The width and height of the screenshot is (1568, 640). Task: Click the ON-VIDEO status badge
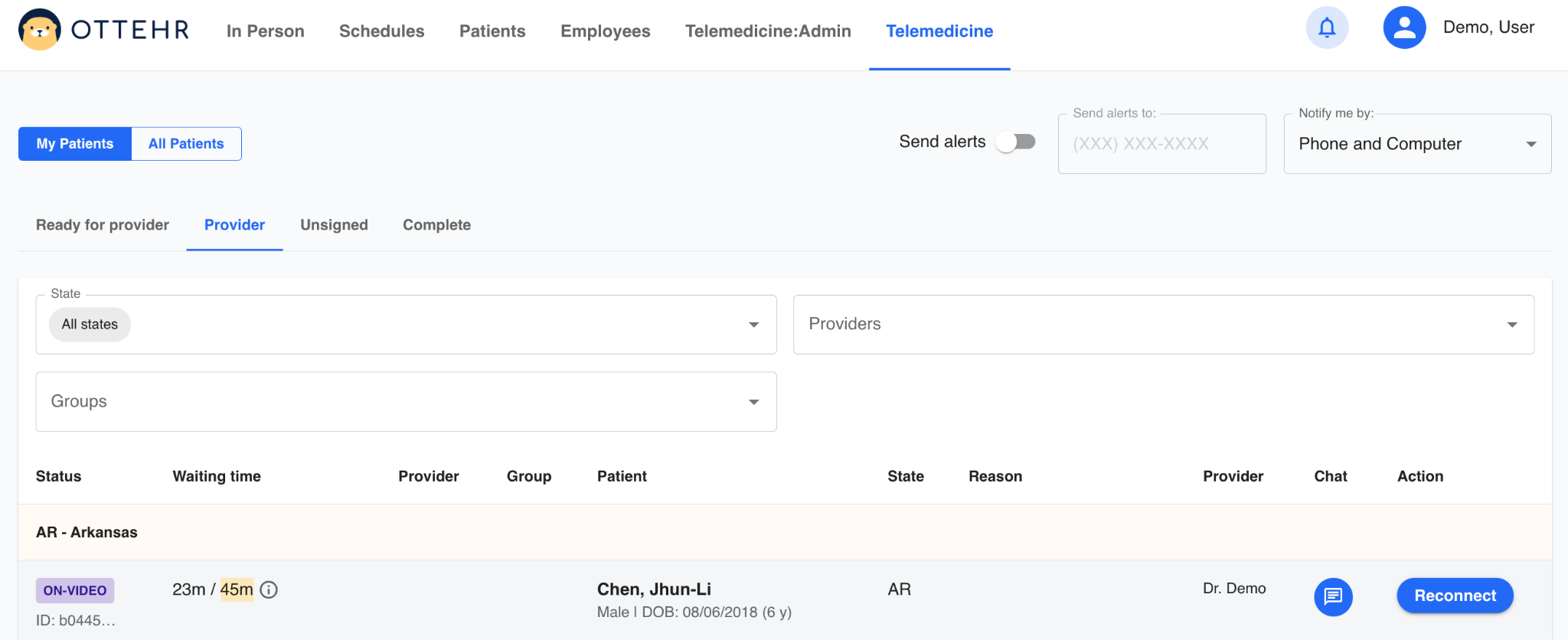coord(75,590)
